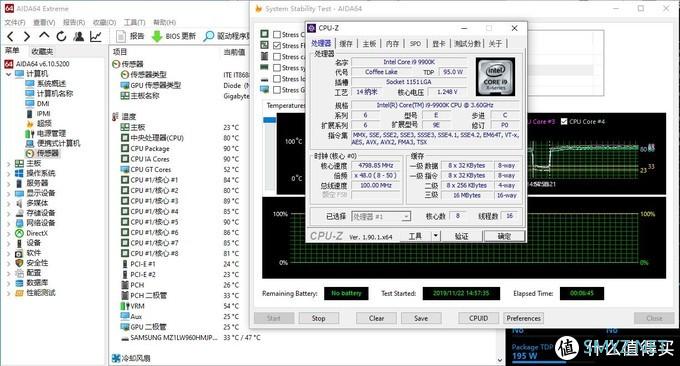Click the line-chart toolbar icon in AIDA64
This screenshot has height=366, width=680.
tap(96, 36)
